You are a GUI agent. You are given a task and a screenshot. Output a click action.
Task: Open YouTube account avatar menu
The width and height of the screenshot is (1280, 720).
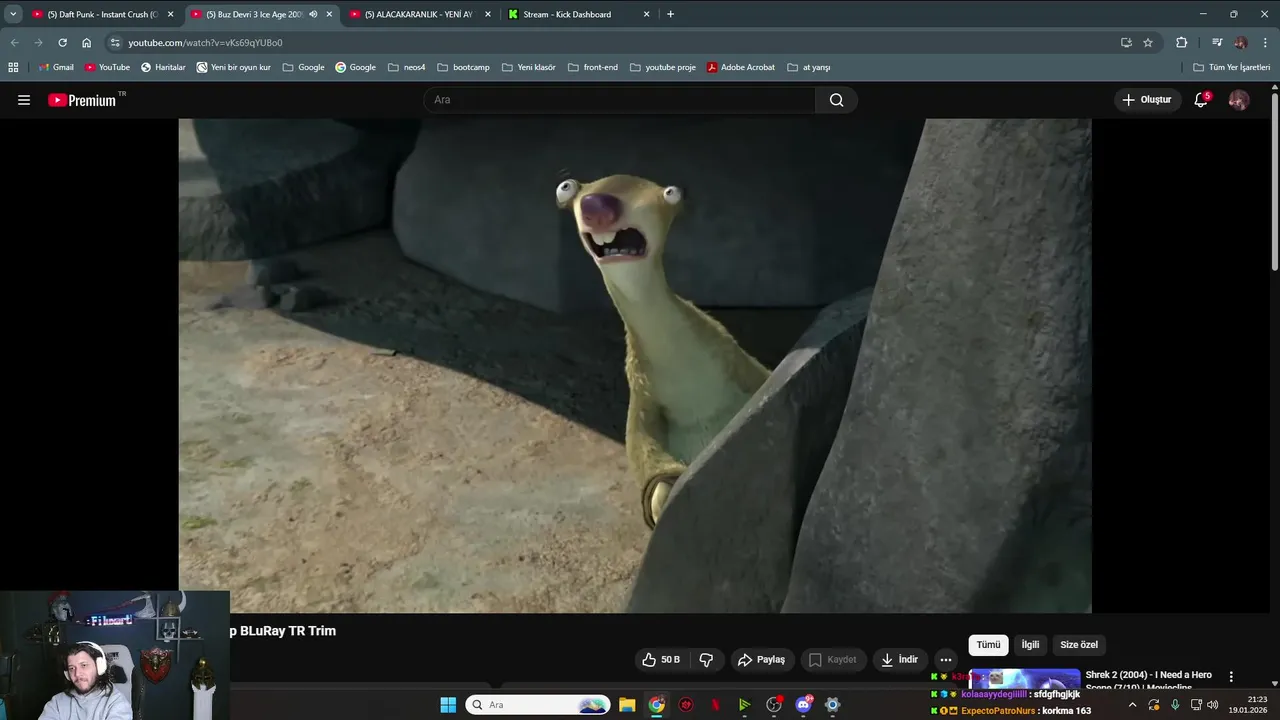(1238, 100)
